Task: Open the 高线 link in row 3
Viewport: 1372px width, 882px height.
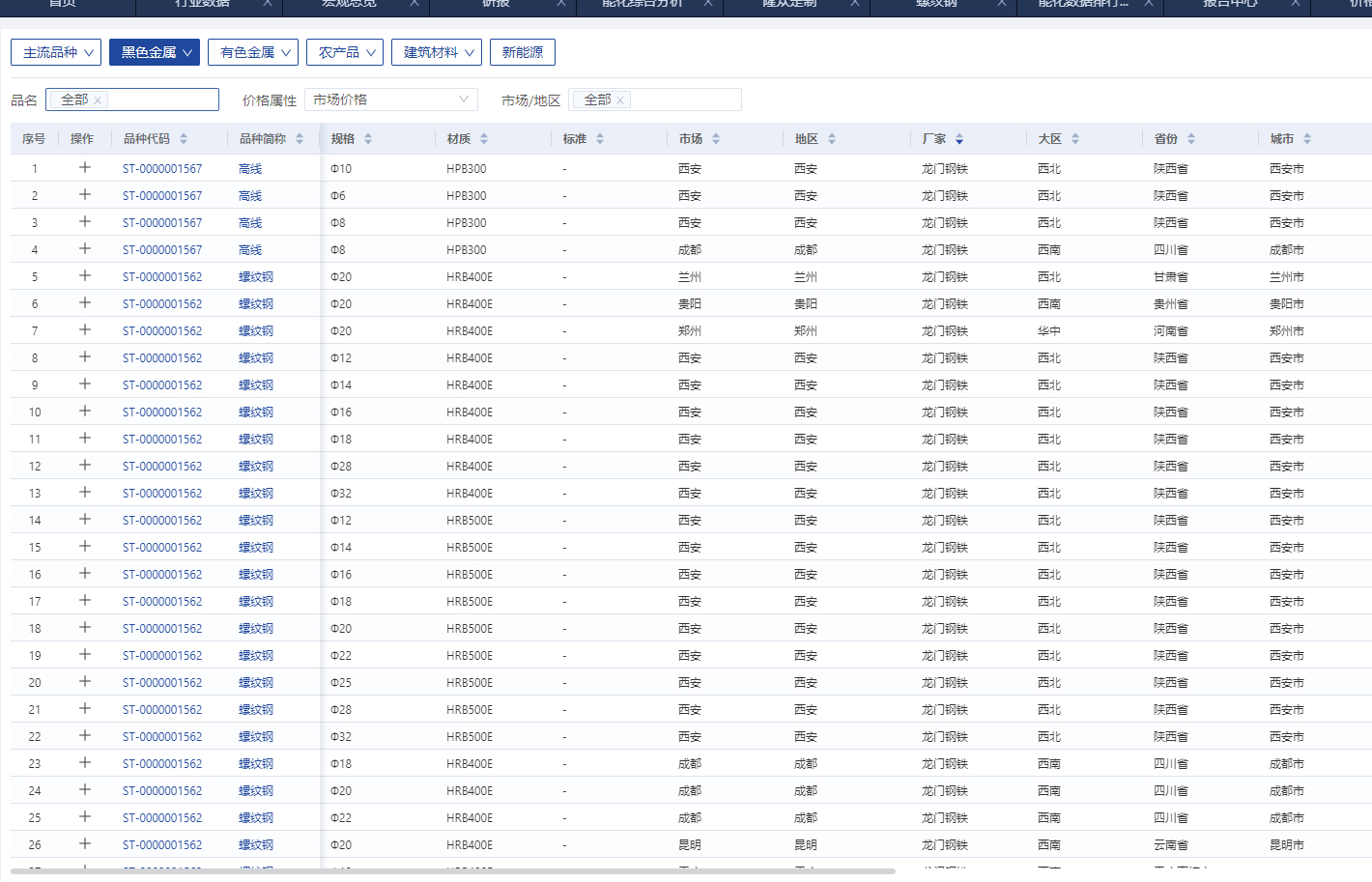Action: pyautogui.click(x=250, y=222)
